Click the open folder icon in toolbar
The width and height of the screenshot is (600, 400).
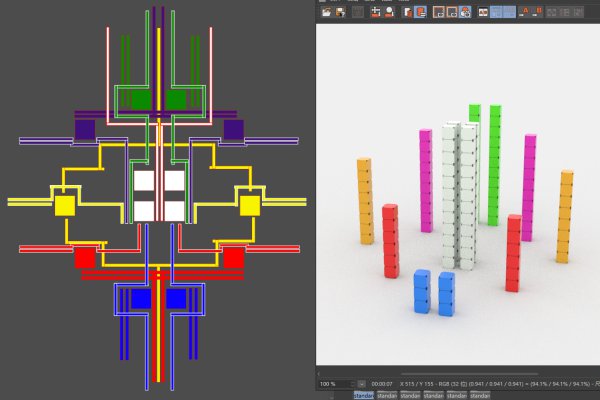[x=326, y=12]
